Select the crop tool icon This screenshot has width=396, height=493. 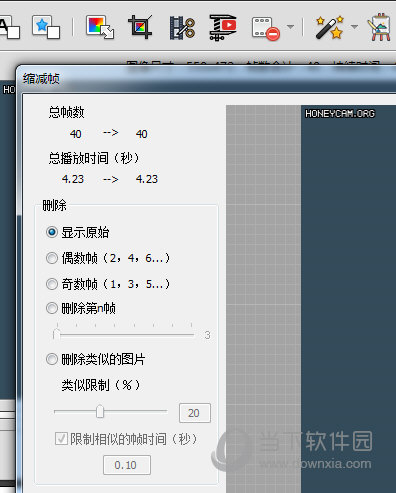pyautogui.click(x=140, y=27)
